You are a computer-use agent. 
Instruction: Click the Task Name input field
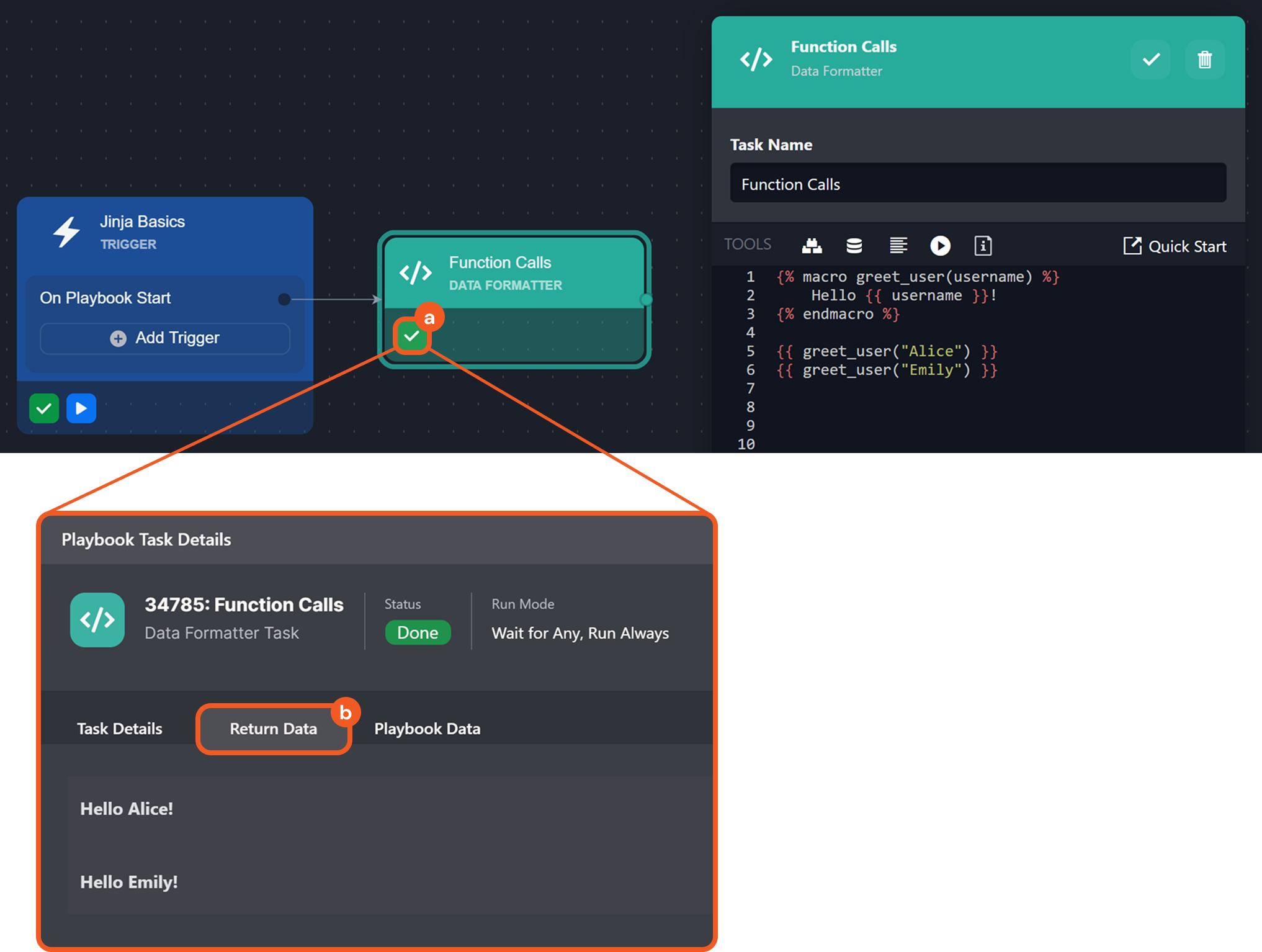[978, 184]
